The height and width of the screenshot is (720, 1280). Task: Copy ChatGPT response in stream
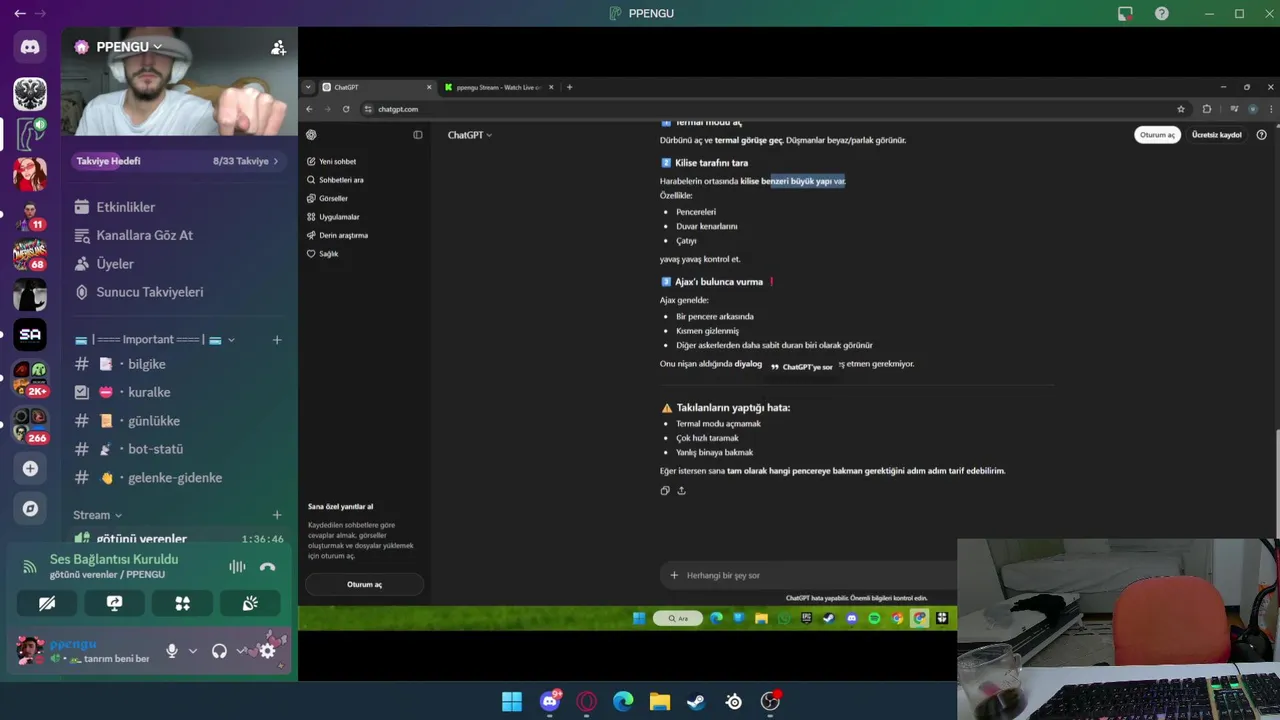click(665, 490)
